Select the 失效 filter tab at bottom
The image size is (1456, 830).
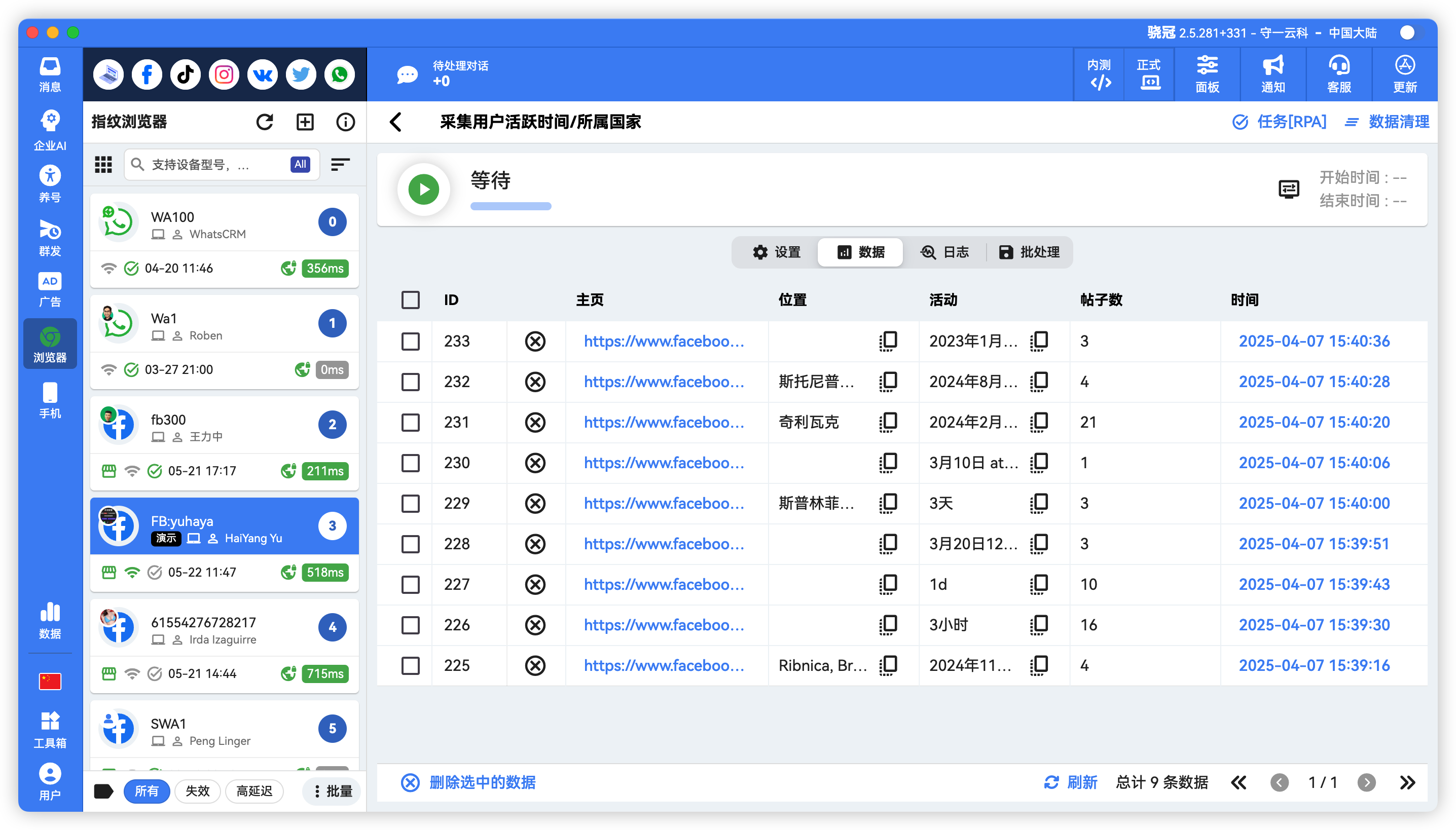click(x=197, y=791)
